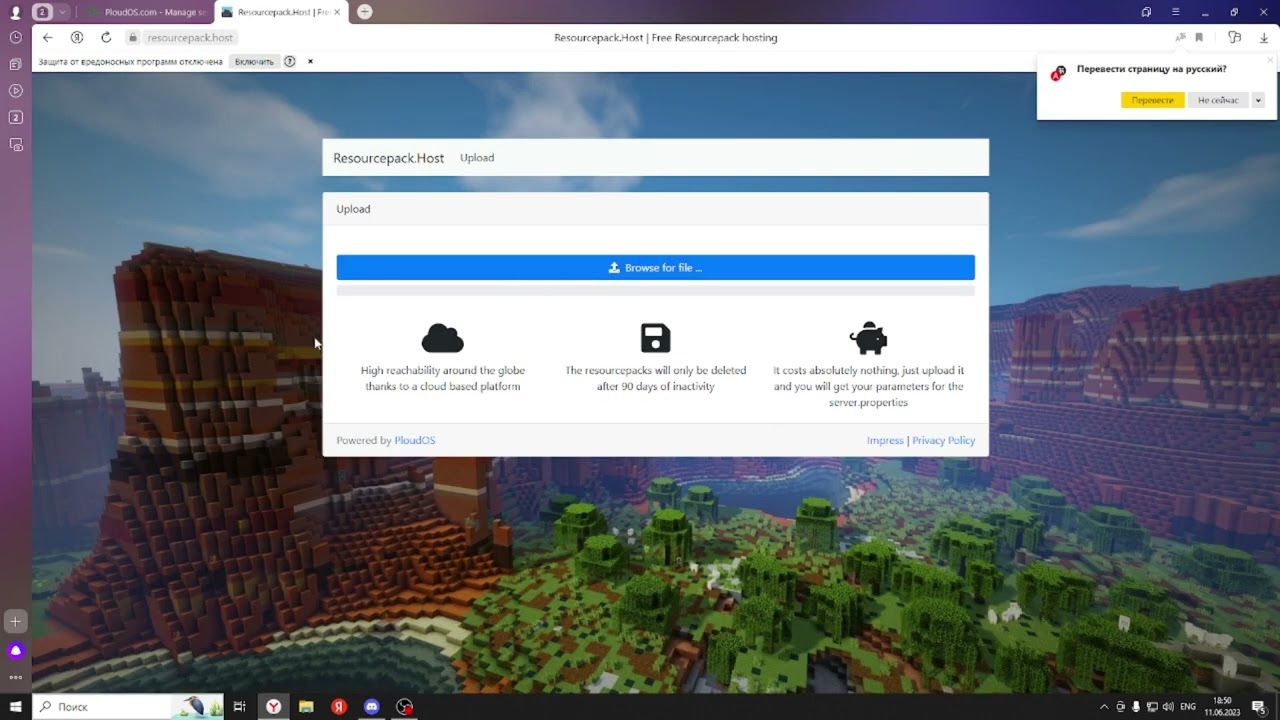Click the floppy disk save icon
The width and height of the screenshot is (1280, 720).
655,338
